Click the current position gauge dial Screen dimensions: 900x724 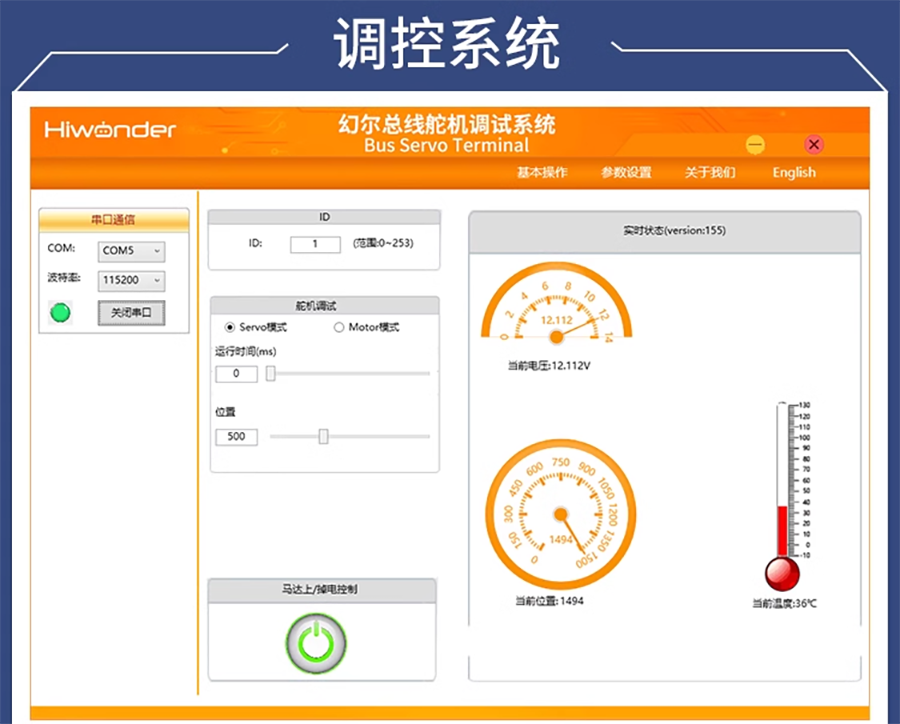click(561, 514)
